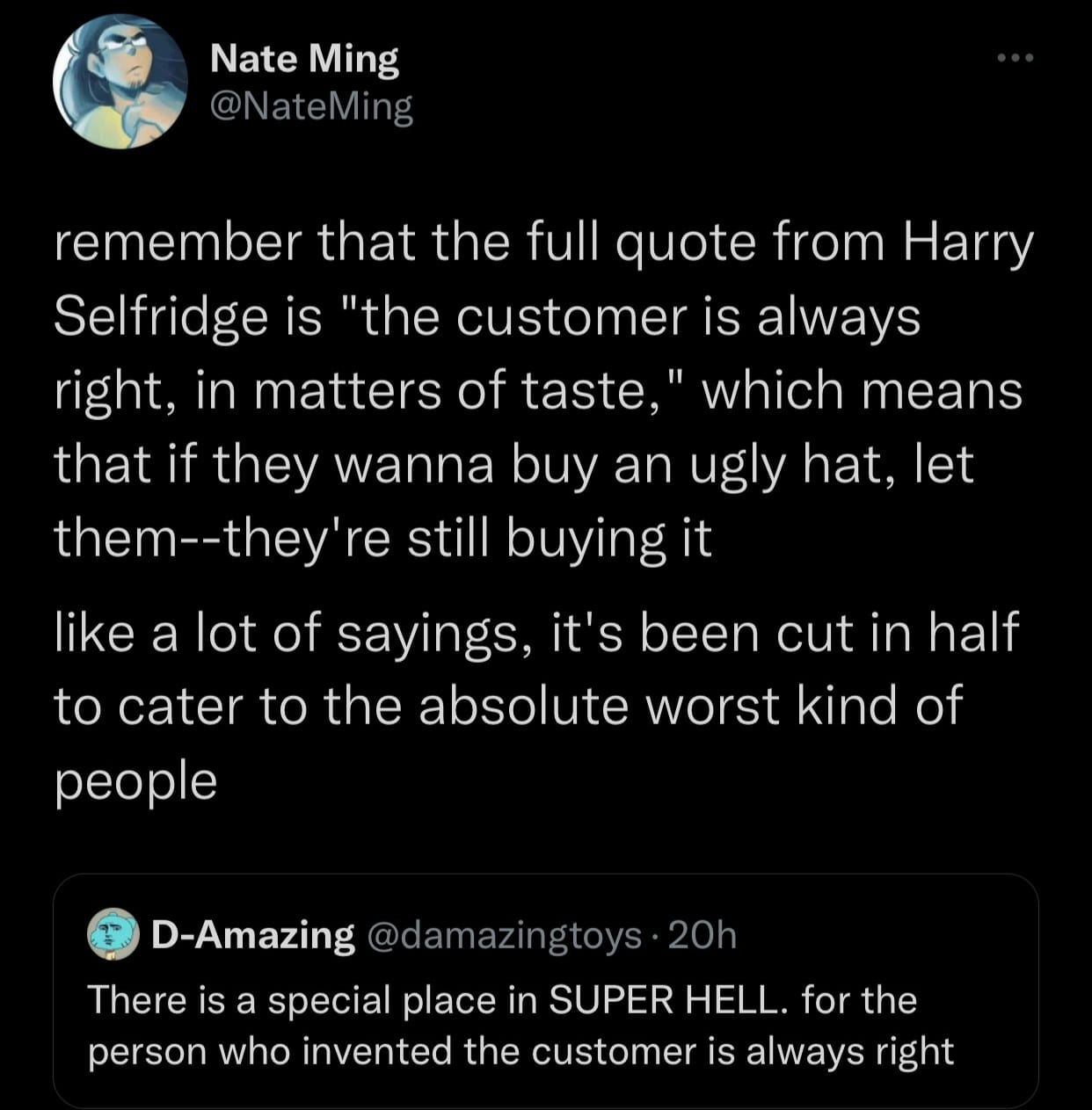
Task: Click the @damazingtoys username
Action: click(506, 935)
